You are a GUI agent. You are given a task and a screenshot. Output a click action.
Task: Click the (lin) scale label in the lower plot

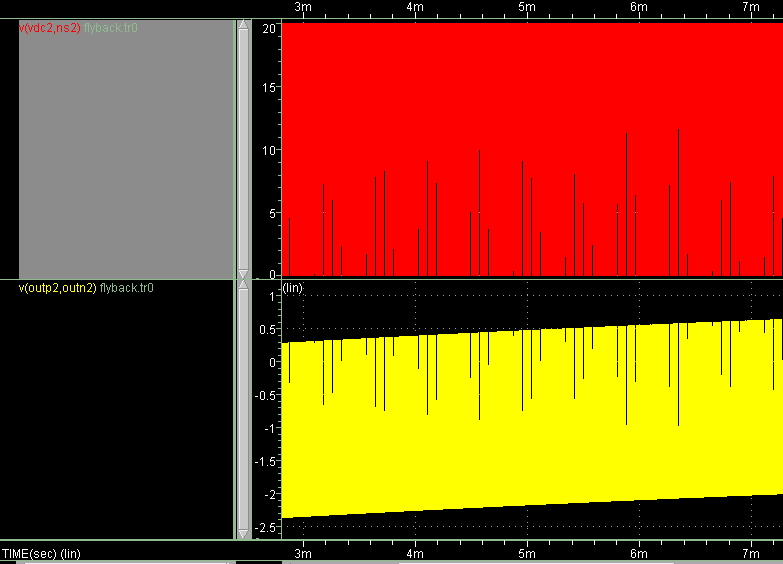[x=293, y=288]
